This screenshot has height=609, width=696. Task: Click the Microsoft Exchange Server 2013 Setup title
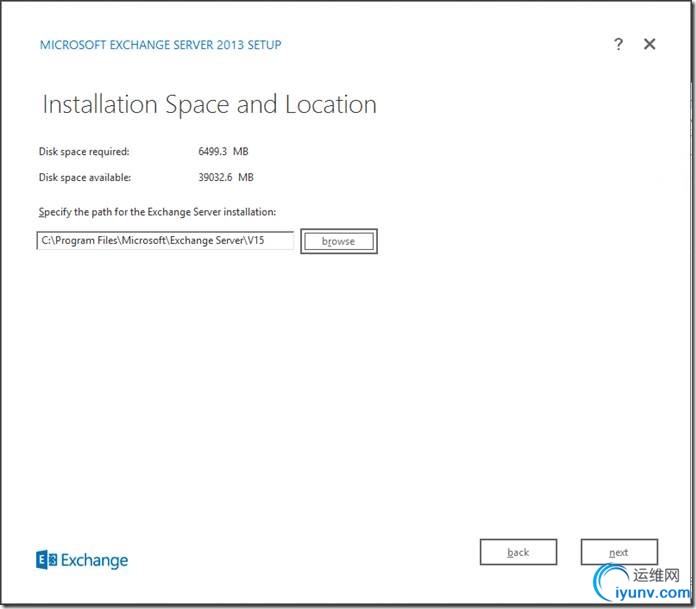(160, 45)
